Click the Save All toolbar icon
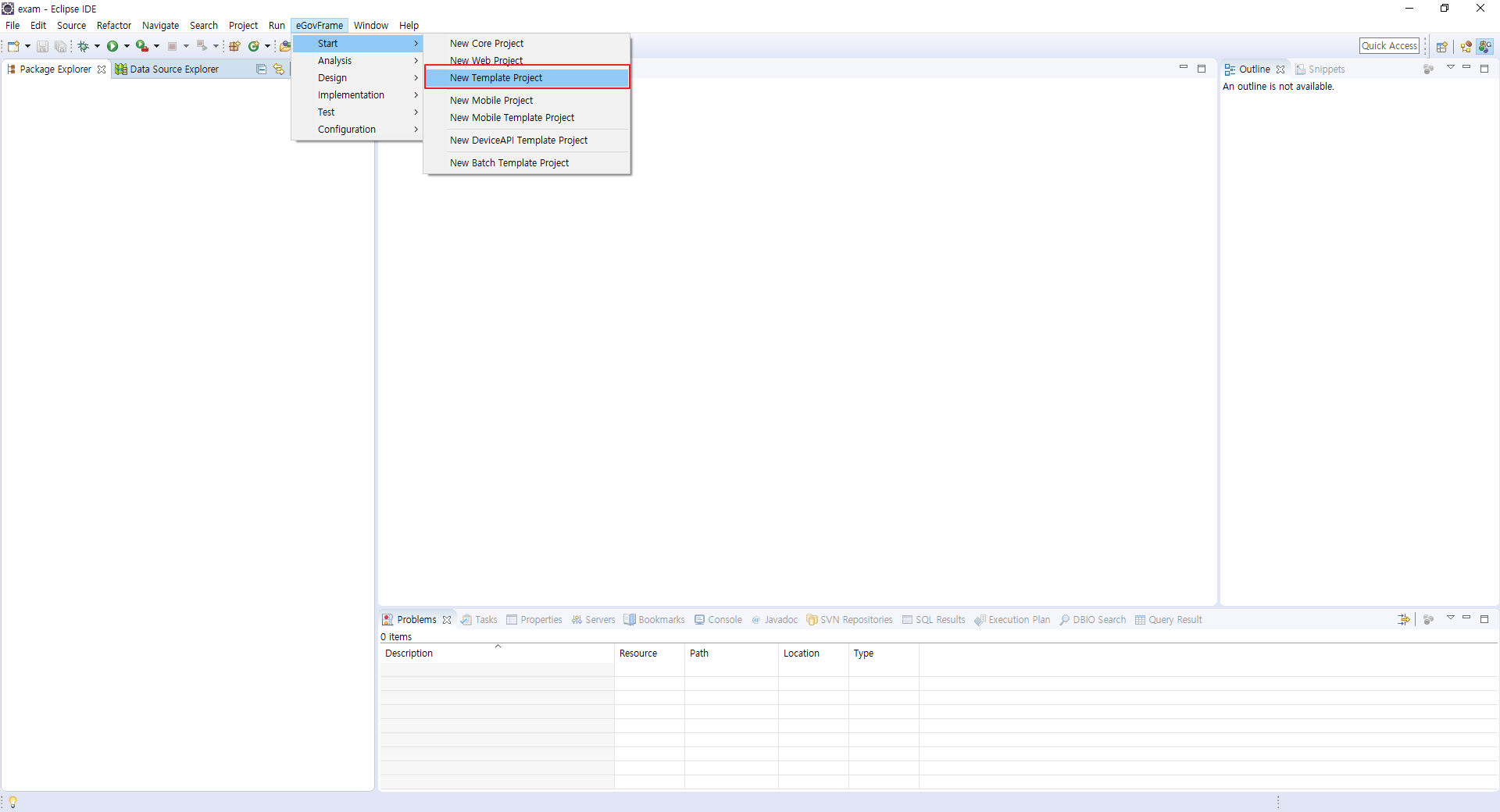1500x812 pixels. tap(60, 46)
